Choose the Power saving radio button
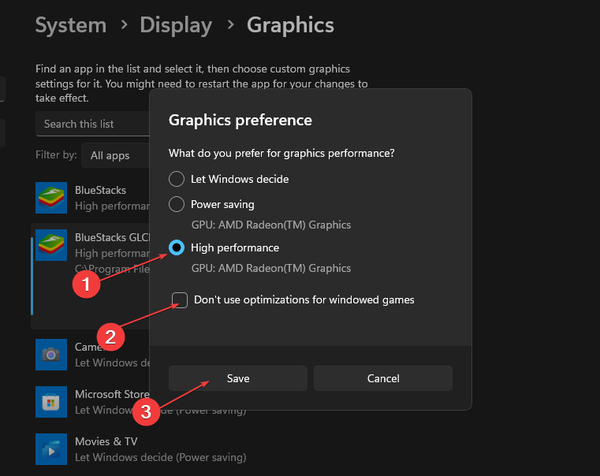The width and height of the screenshot is (600, 476). click(177, 204)
